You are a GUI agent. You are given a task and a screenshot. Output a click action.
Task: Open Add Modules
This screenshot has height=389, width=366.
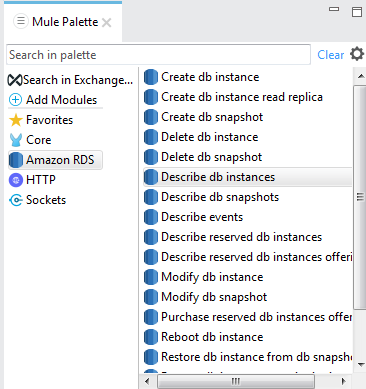53,100
